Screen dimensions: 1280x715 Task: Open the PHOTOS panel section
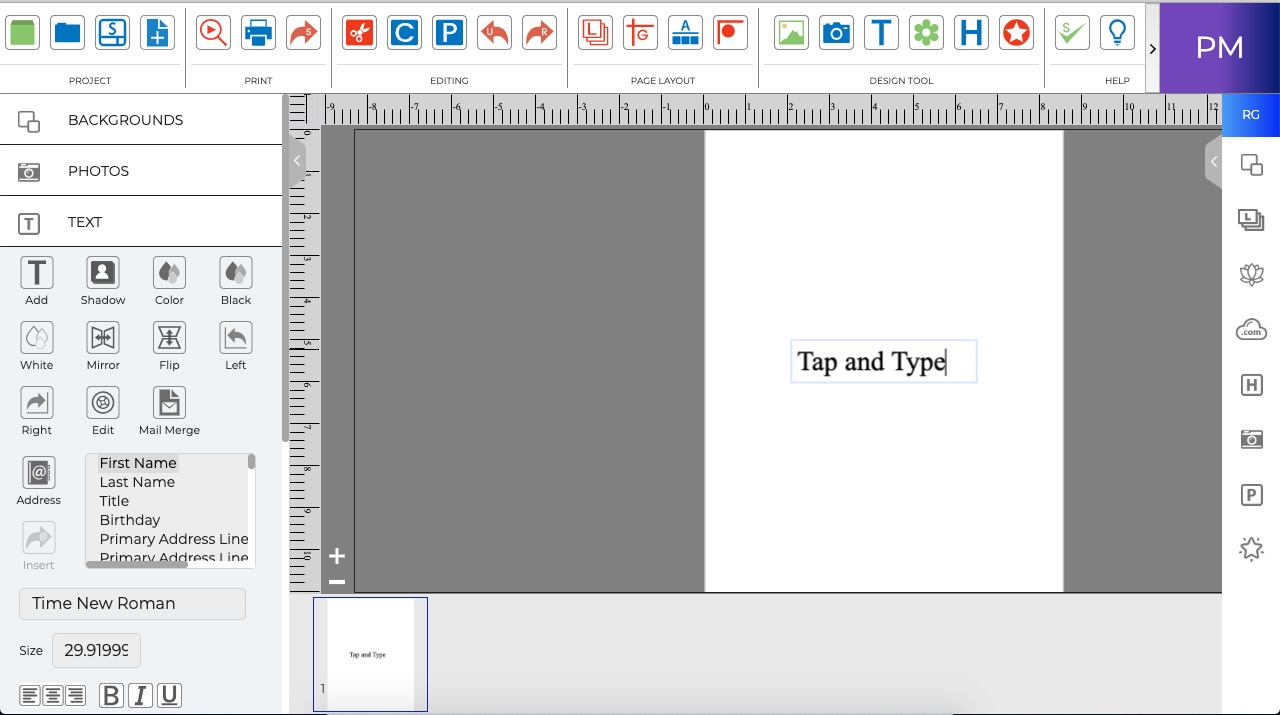[141, 171]
